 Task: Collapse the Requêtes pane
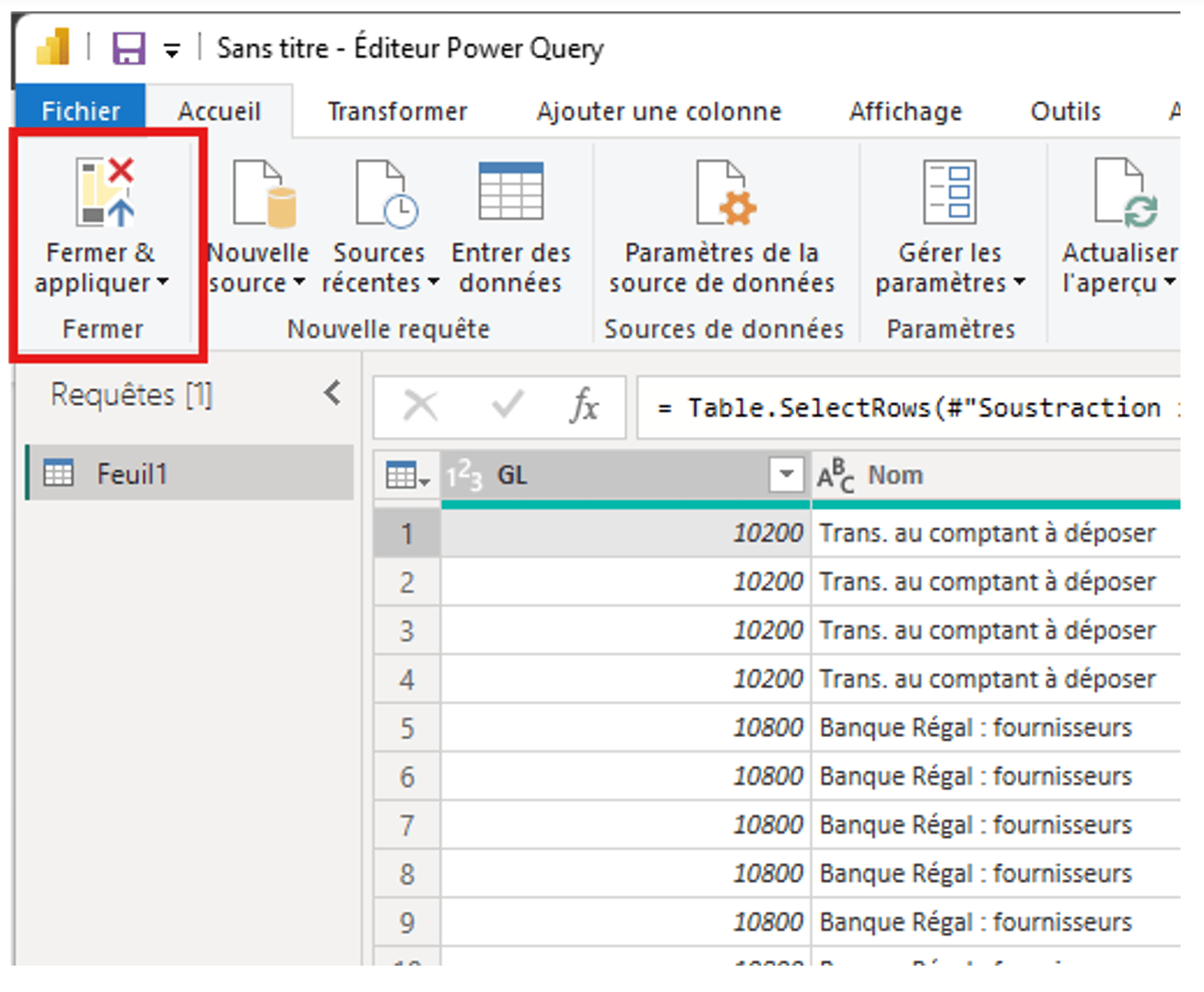click(332, 393)
